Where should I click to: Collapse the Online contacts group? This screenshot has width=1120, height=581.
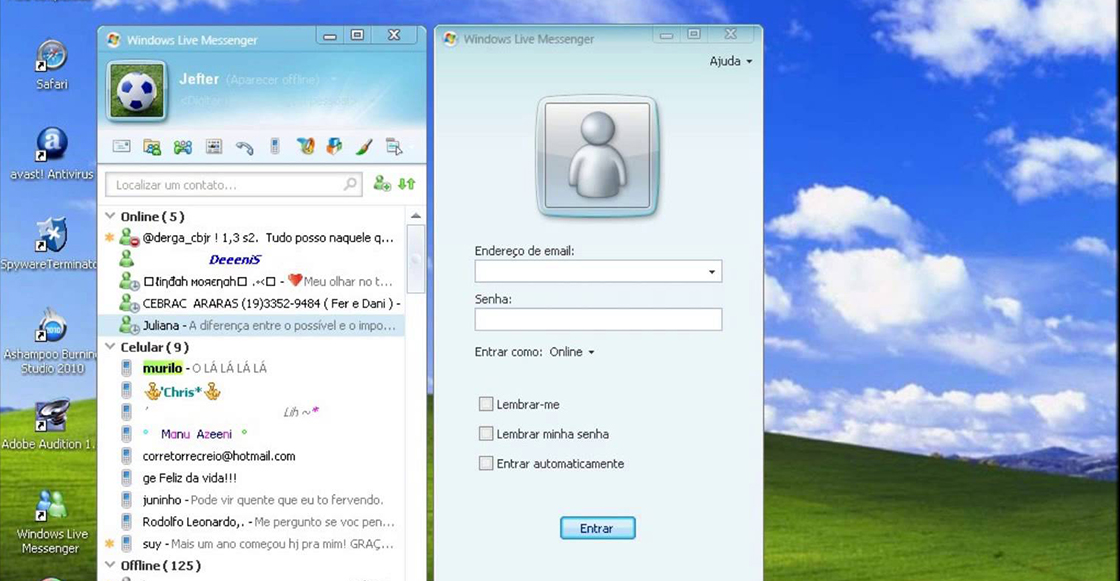pyautogui.click(x=111, y=217)
